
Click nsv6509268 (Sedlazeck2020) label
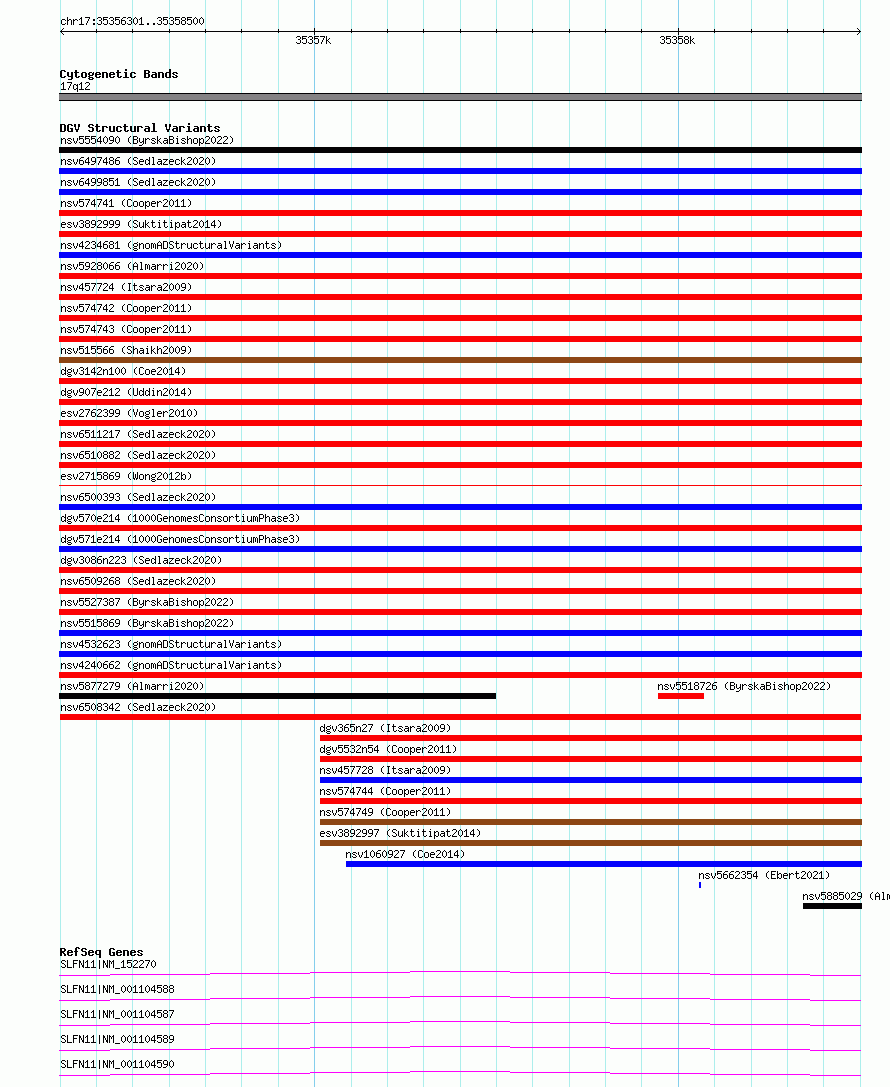pos(138,581)
